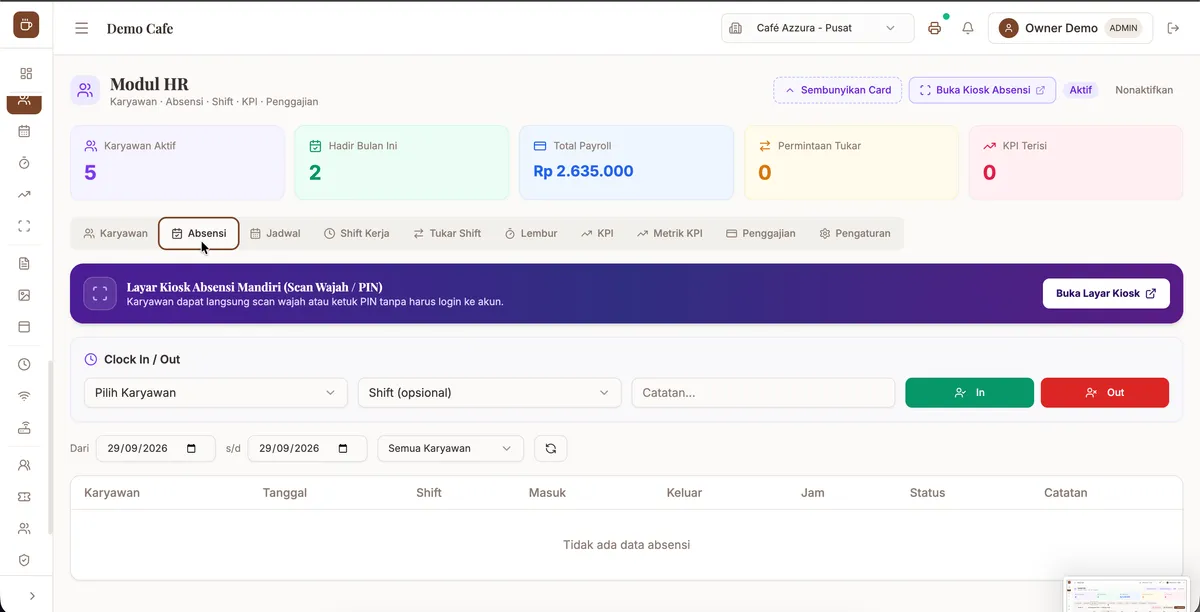The height and width of the screenshot is (612, 1200).
Task: Click the Tanggal column header
Action: click(x=284, y=493)
